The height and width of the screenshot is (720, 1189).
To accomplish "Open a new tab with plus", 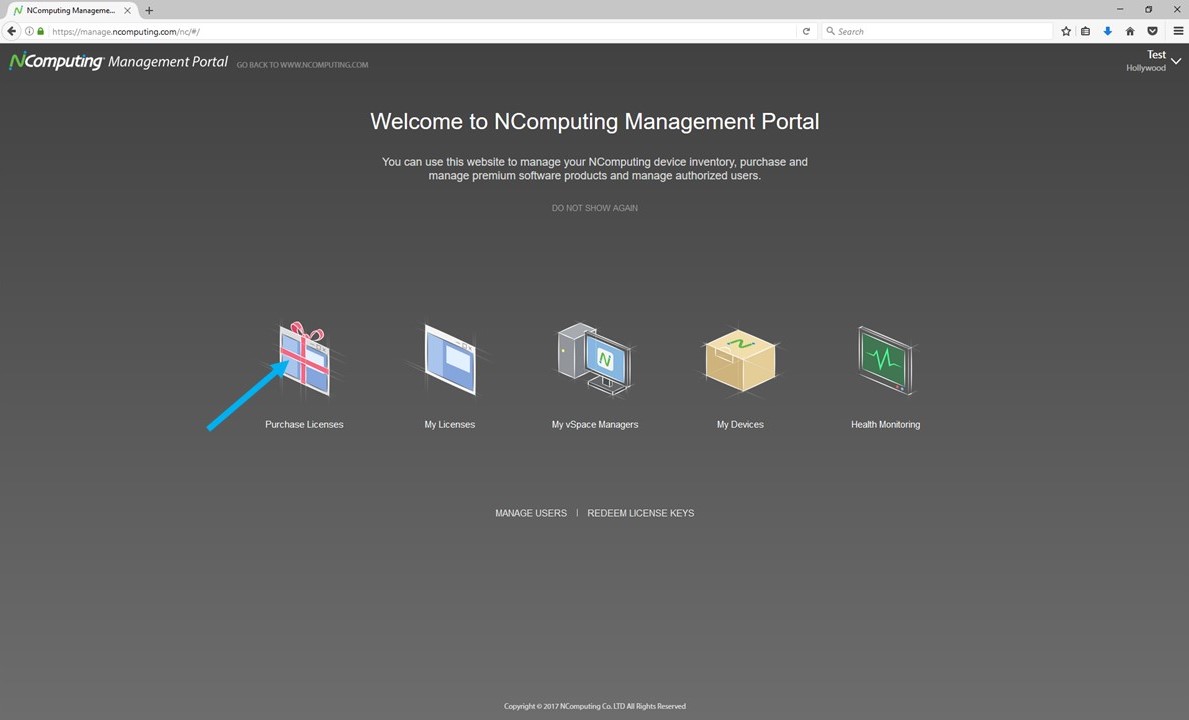I will [149, 11].
